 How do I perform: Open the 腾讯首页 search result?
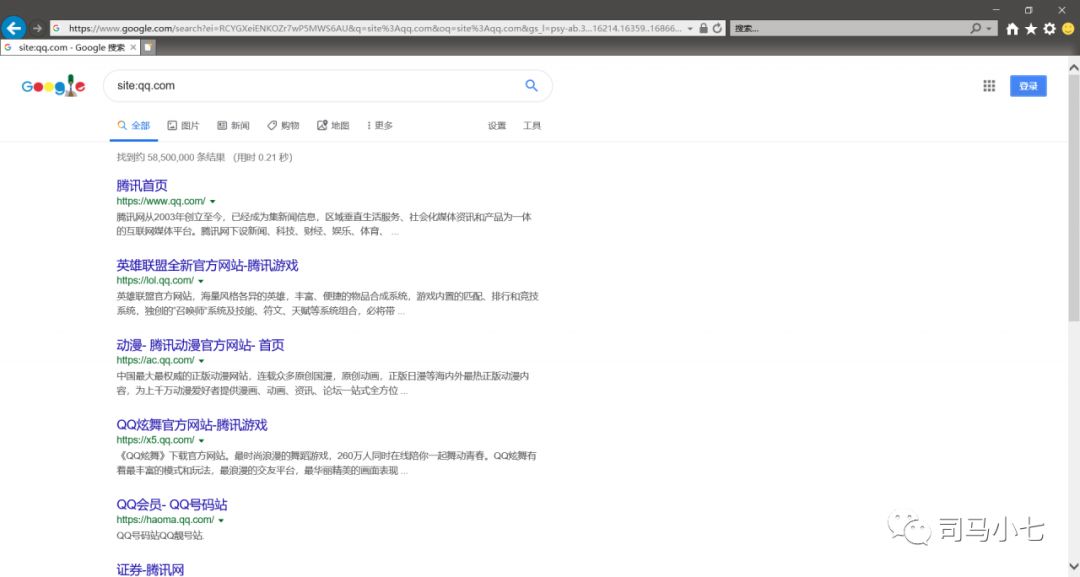[142, 186]
